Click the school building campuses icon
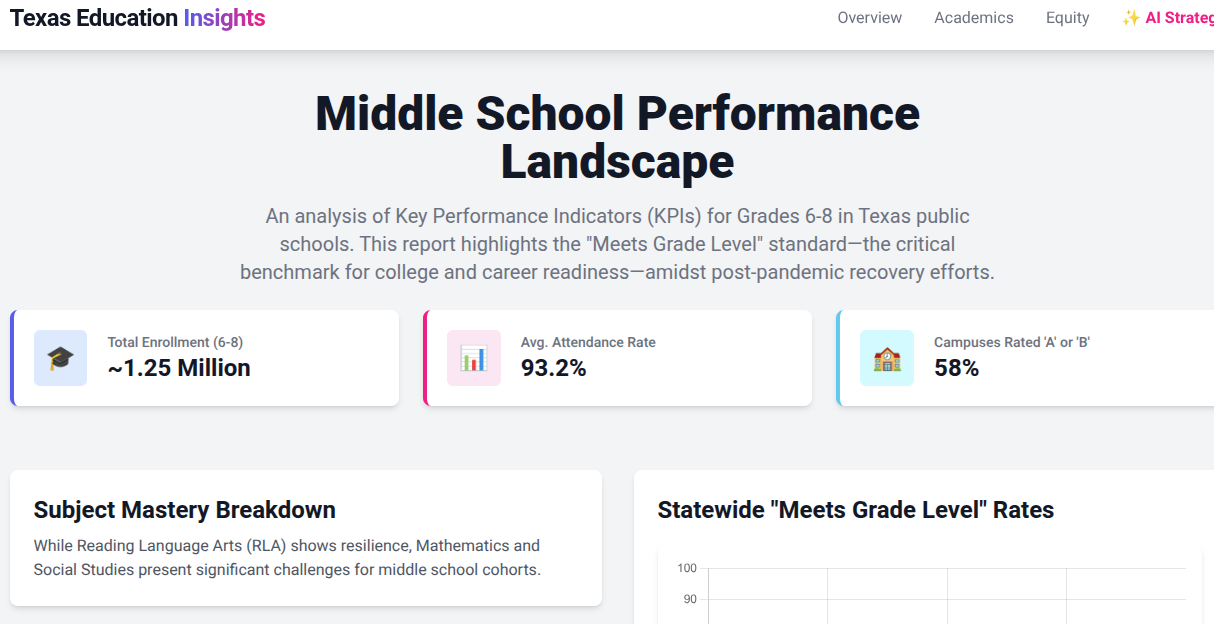Viewport: 1214px width, 624px height. (x=886, y=358)
